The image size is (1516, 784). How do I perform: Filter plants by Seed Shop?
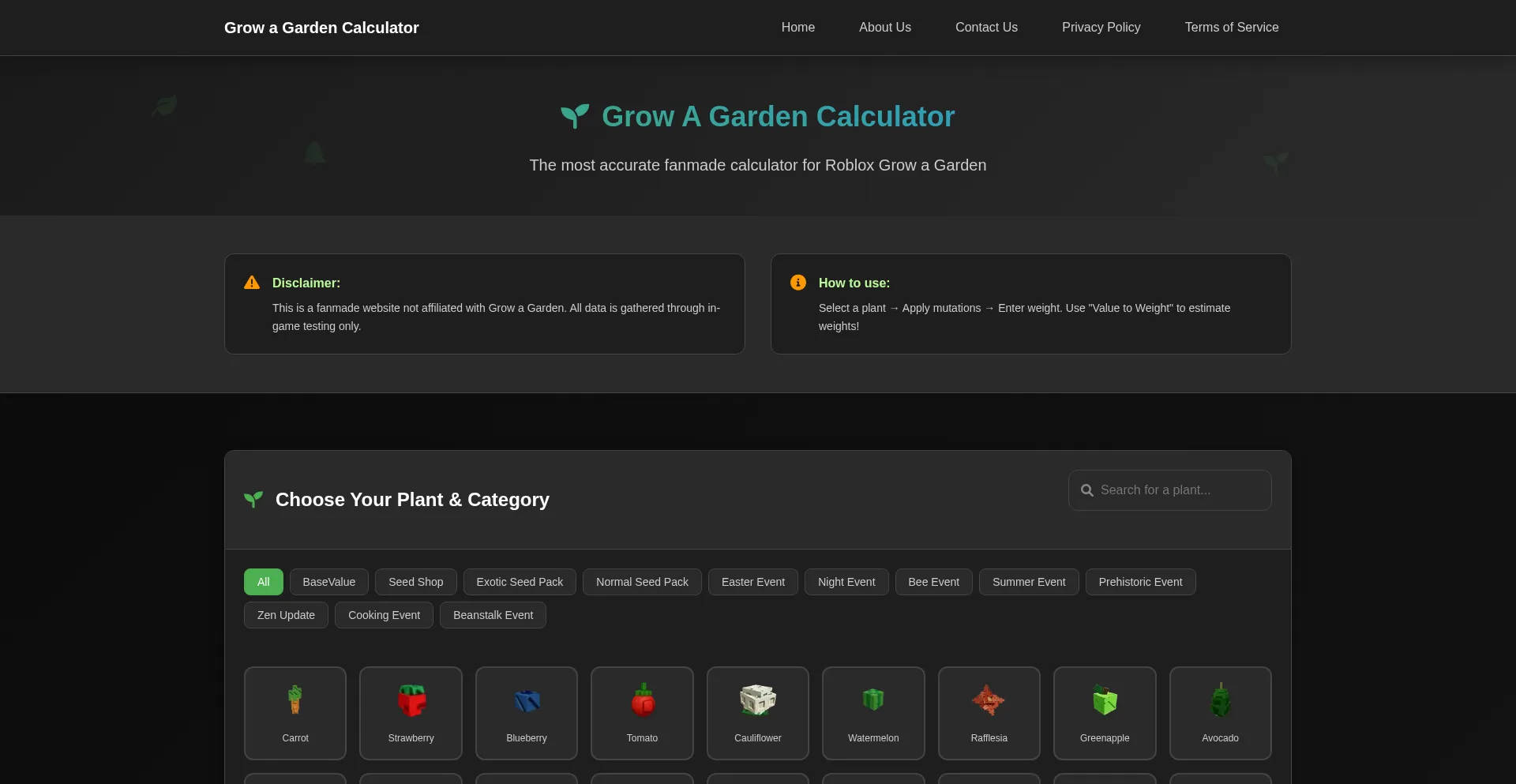[416, 582]
